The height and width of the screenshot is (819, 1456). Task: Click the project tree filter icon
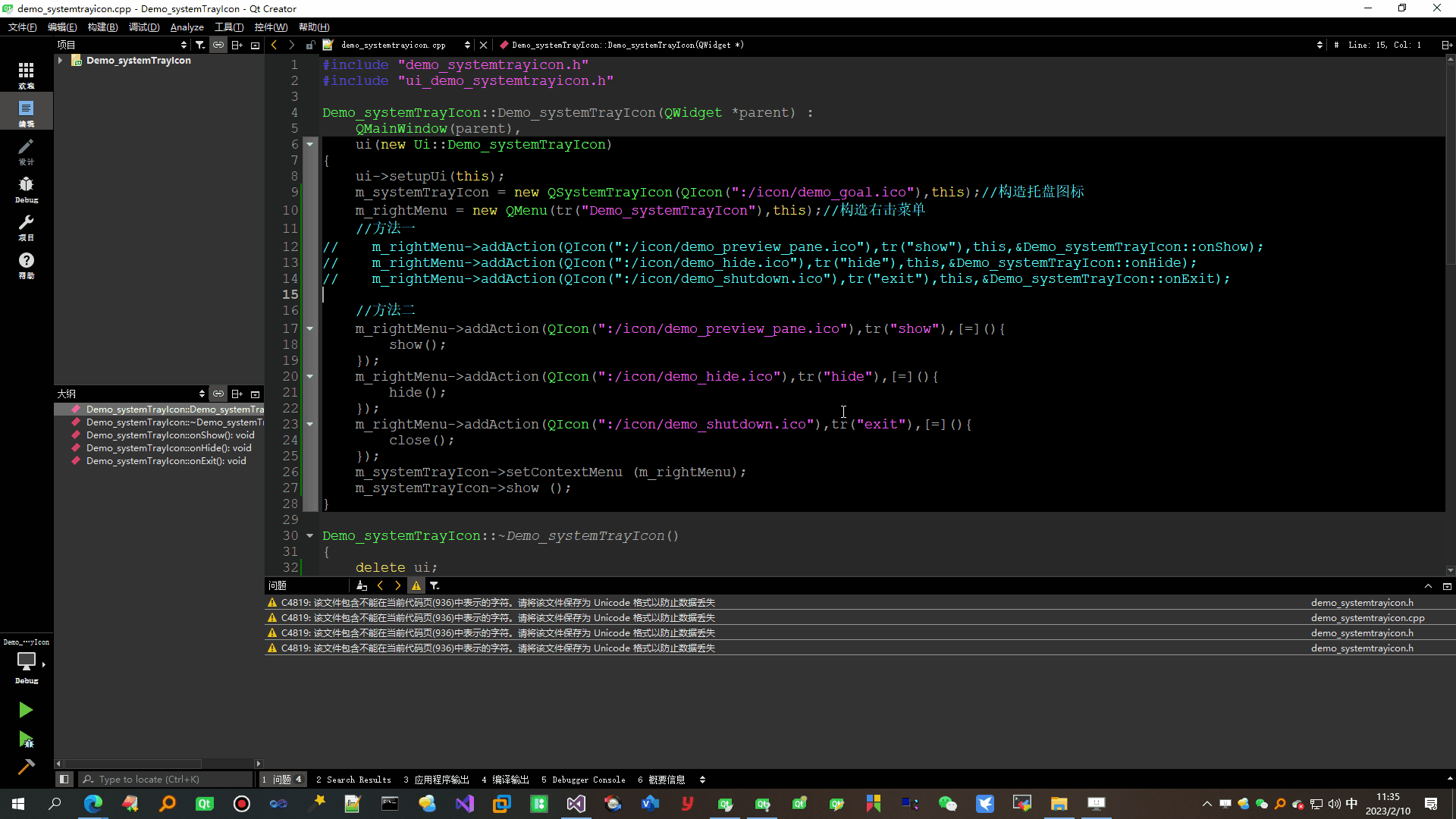(x=200, y=45)
